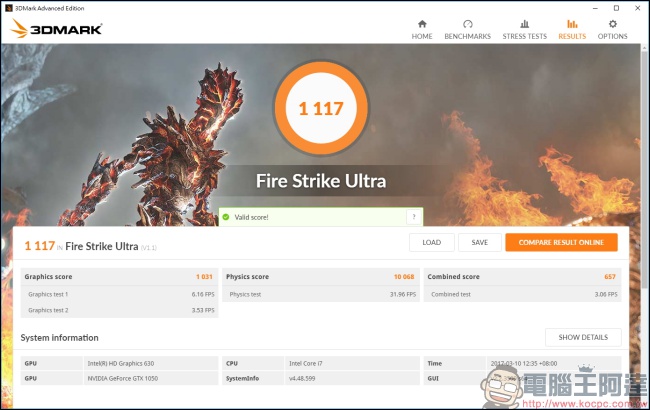Click COMPARE RESULT ONLINE button
The width and height of the screenshot is (650, 410).
coord(561,243)
